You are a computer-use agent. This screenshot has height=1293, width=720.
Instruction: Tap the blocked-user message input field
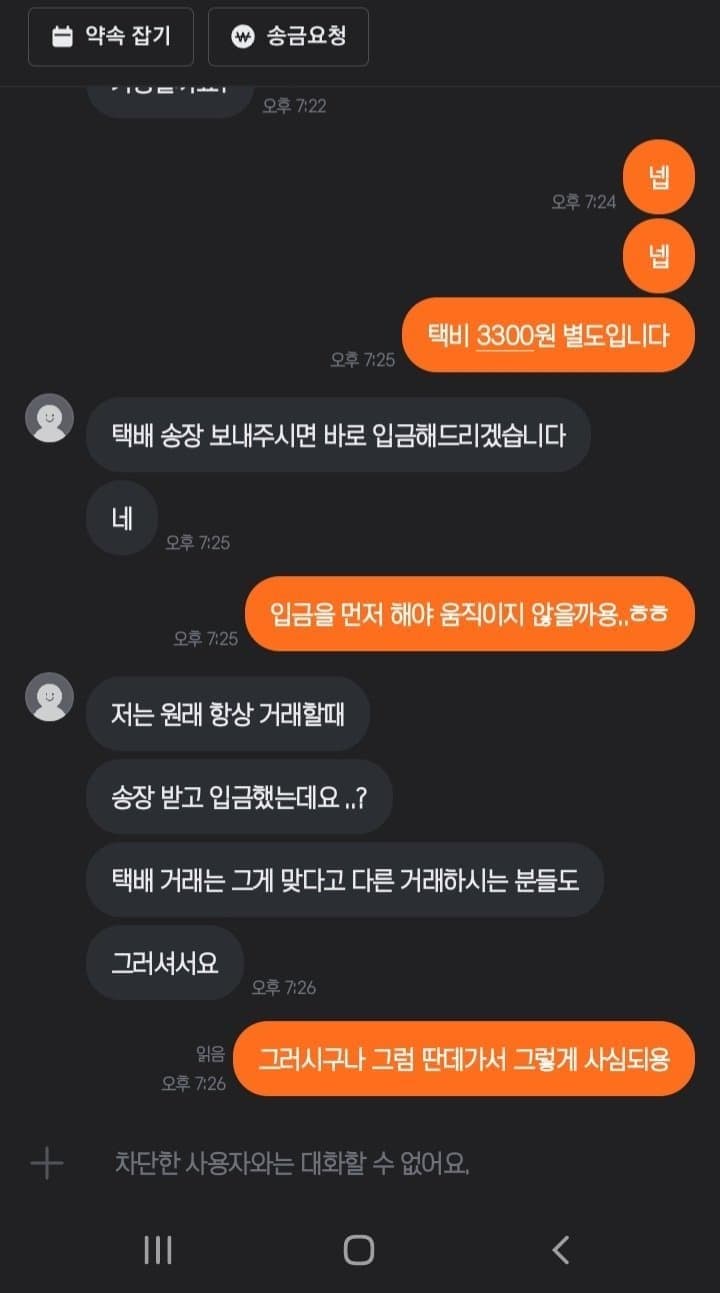pyautogui.click(x=292, y=1163)
